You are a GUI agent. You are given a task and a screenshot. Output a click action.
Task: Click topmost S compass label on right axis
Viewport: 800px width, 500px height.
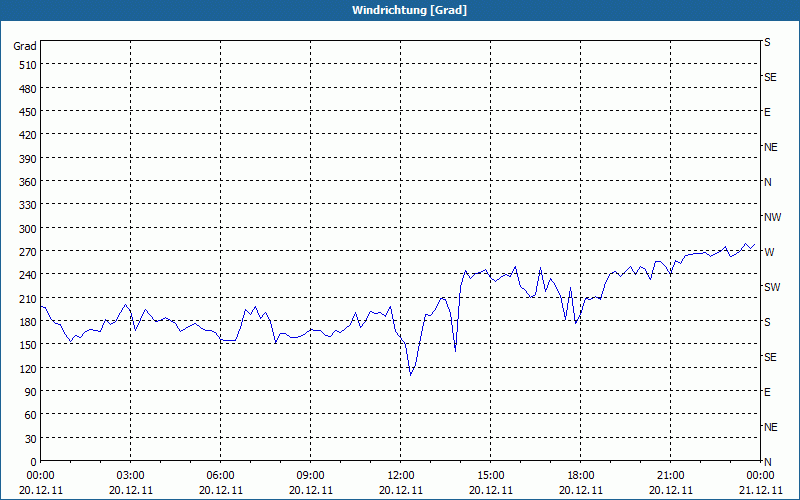pos(767,42)
